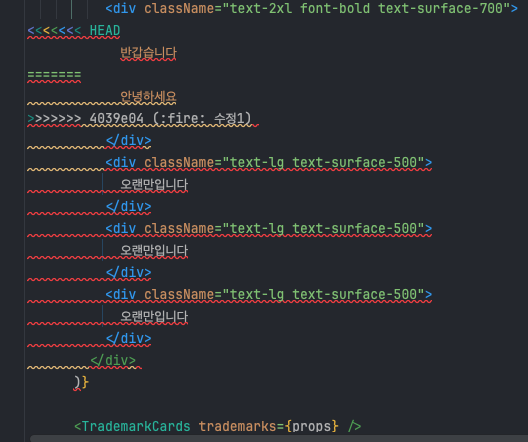Click the horizontal scrollbar at bottom
The height and width of the screenshot is (442, 528).
click(279, 439)
